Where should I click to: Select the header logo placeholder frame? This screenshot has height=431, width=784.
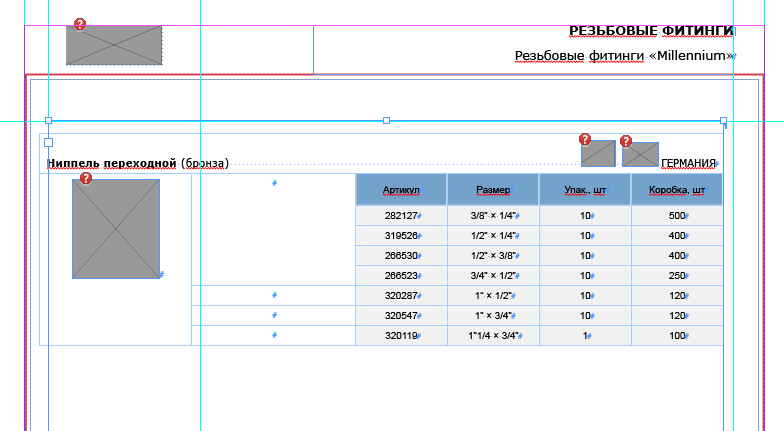pyautogui.click(x=114, y=46)
